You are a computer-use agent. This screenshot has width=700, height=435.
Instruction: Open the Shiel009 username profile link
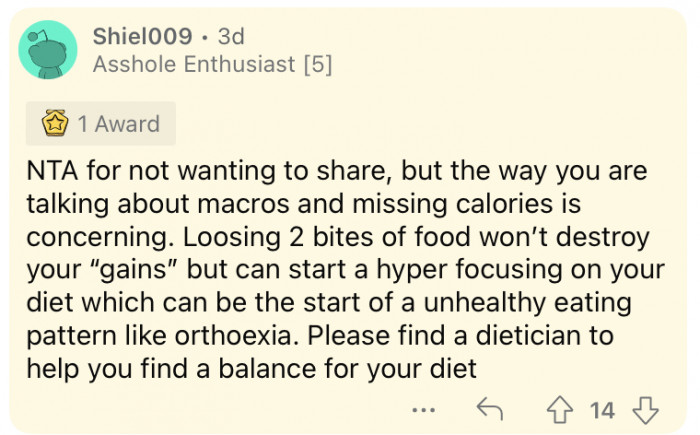[x=142, y=36]
